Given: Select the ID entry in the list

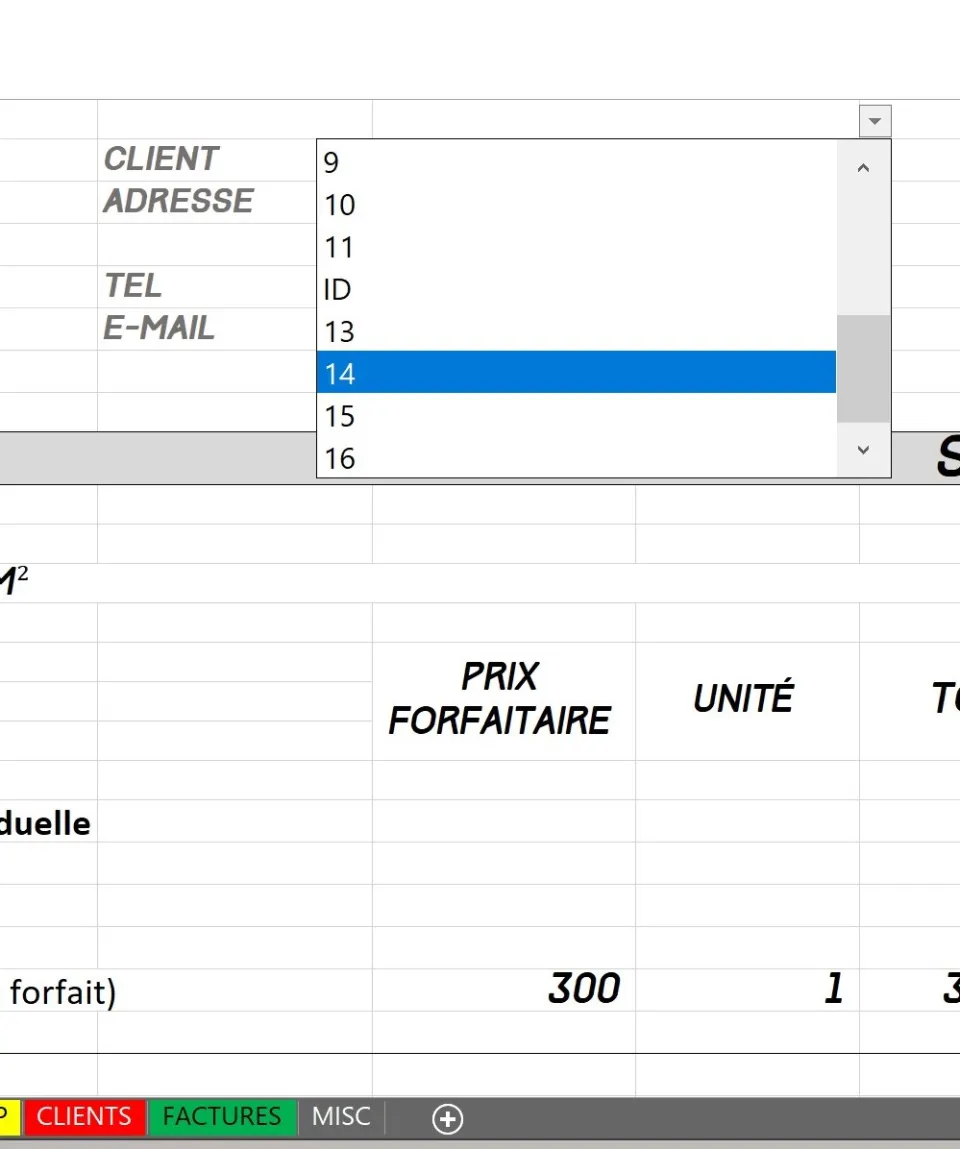Looking at the screenshot, I should 576,289.
